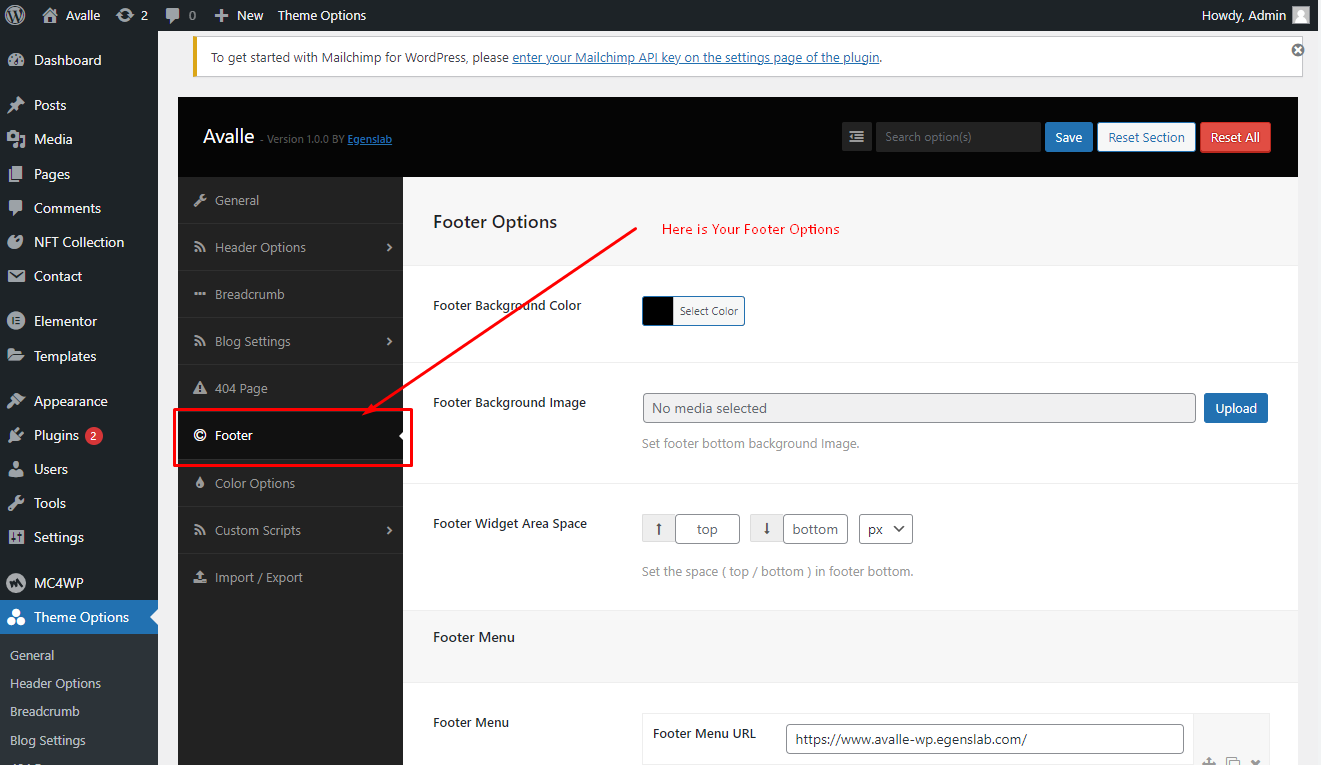The height and width of the screenshot is (765, 1321).
Task: Open the Howdy, Admin profile avatar
Action: 1300,15
